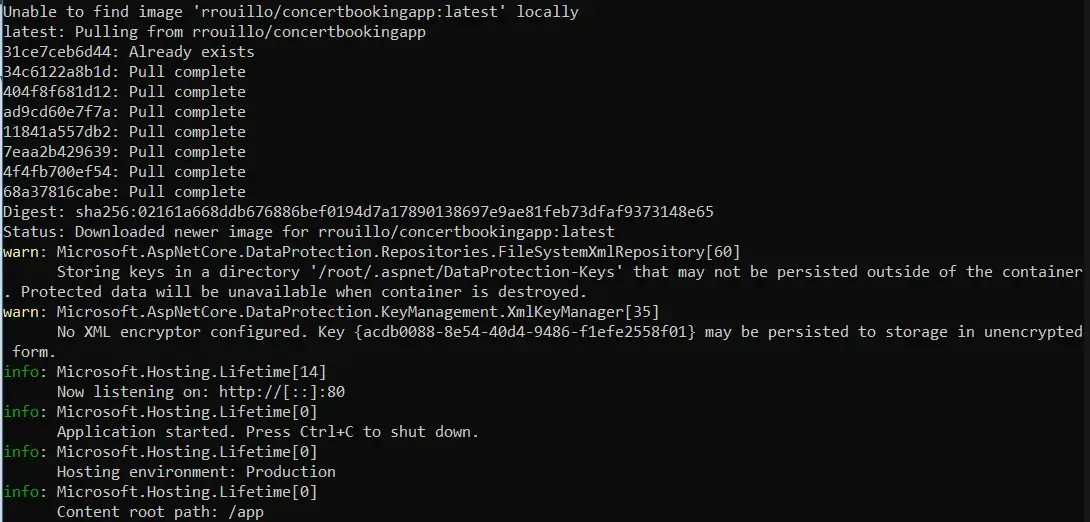
Task: Click the 404f8f681d12 Pull complete line
Action: click(124, 92)
